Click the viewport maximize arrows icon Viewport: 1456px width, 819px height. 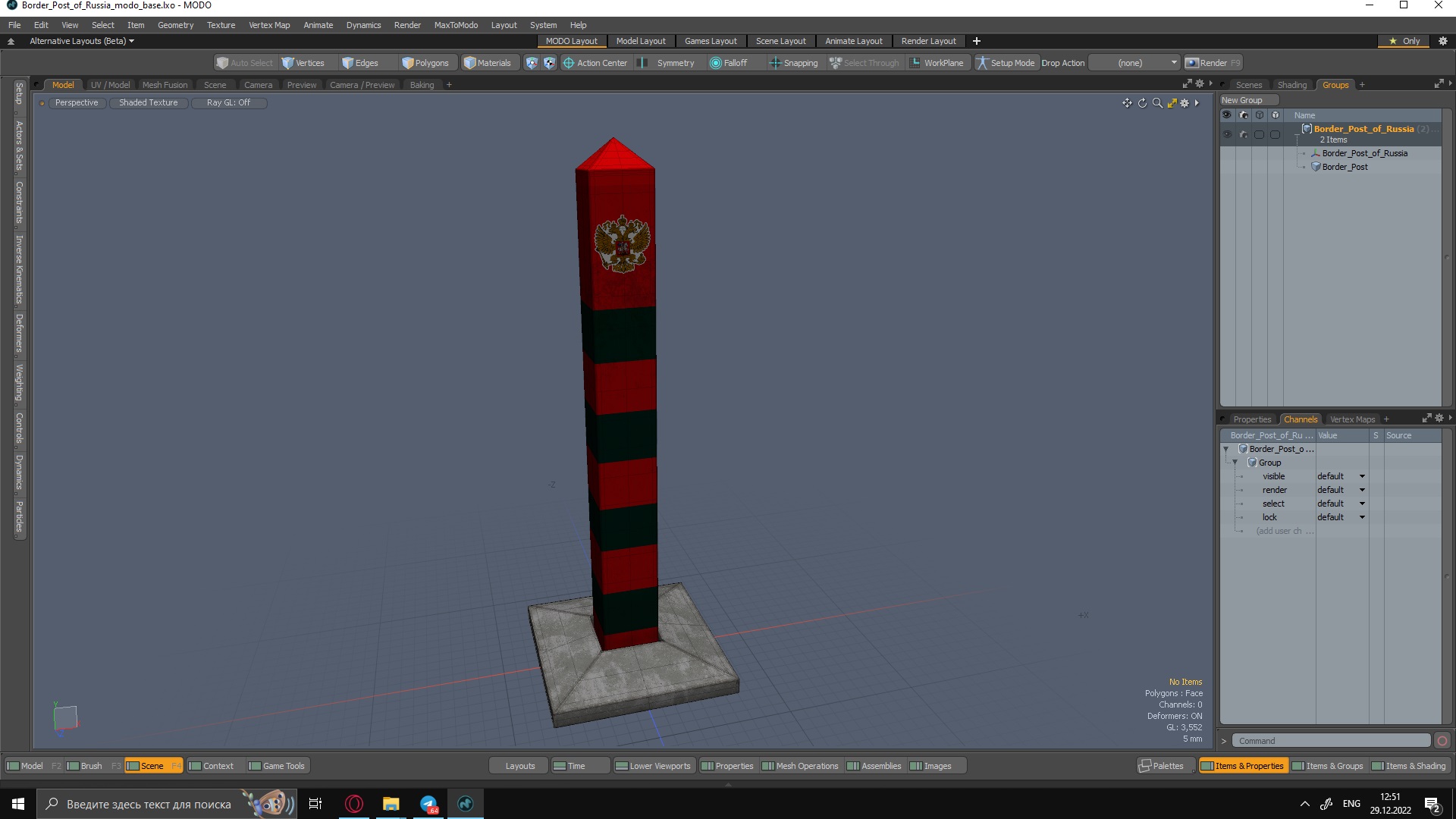(1172, 103)
